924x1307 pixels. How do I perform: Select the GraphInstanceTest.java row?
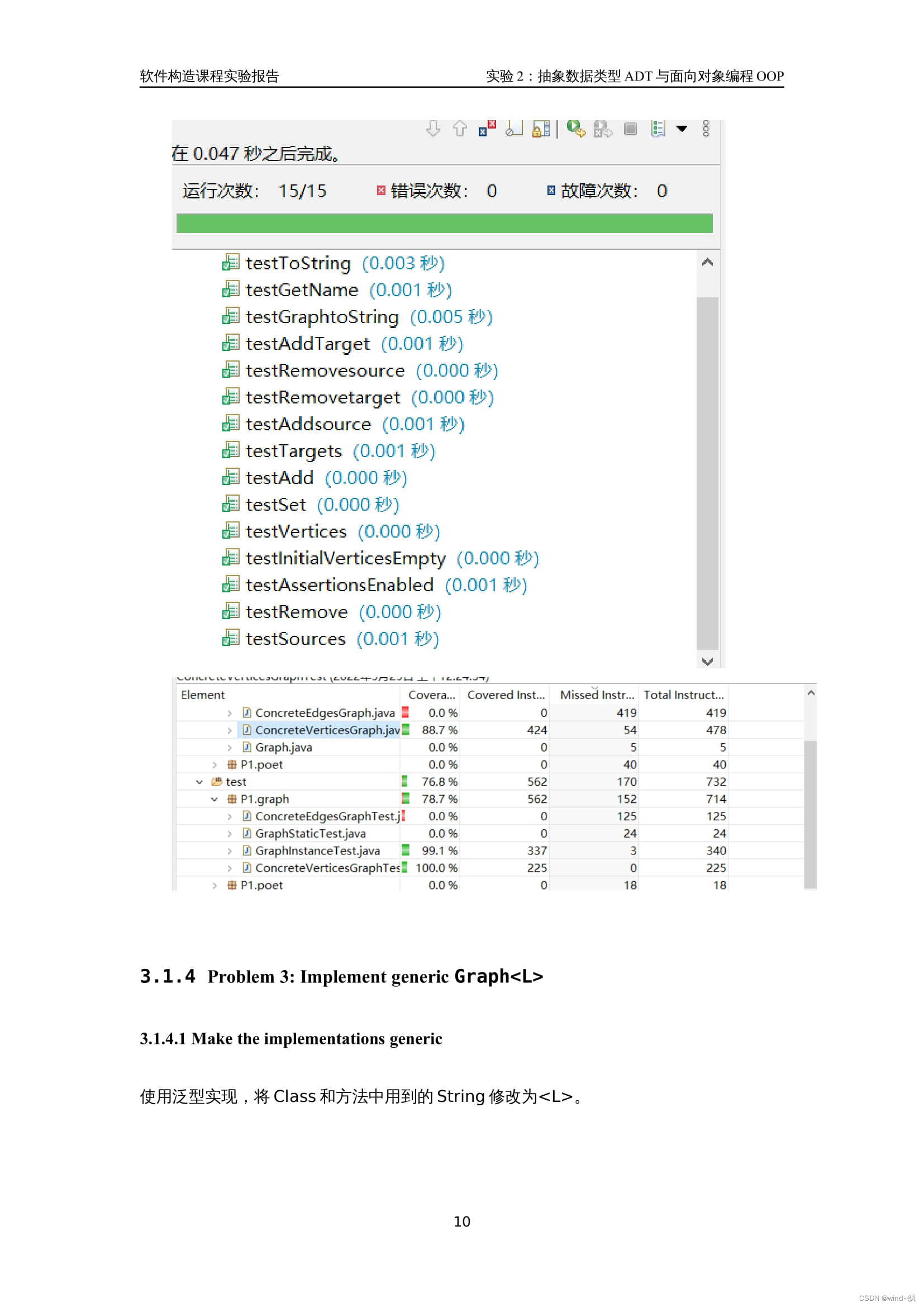coord(489,850)
